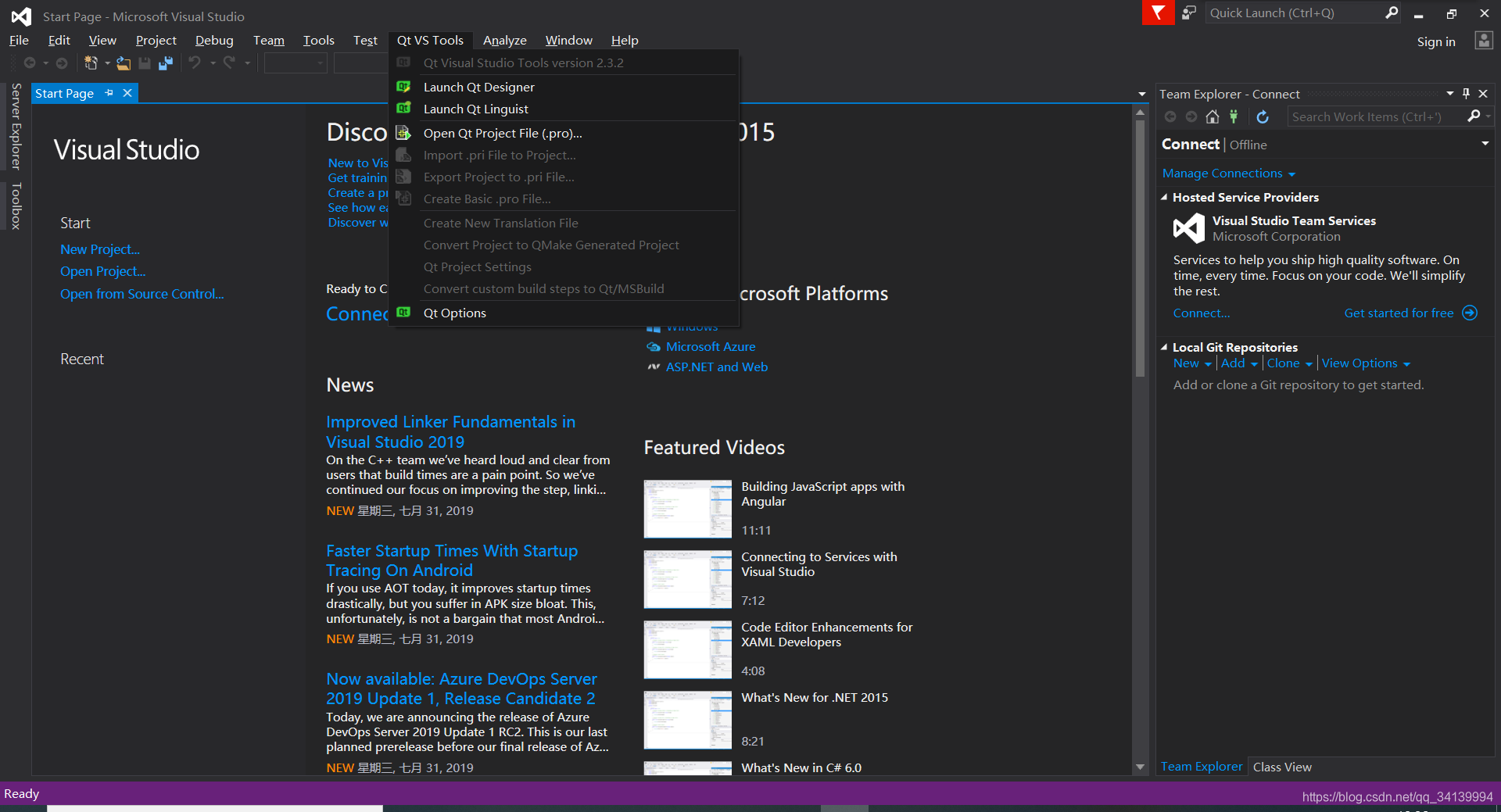Click the Get started for free arrow icon
Image resolution: width=1501 pixels, height=812 pixels.
click(1470, 313)
